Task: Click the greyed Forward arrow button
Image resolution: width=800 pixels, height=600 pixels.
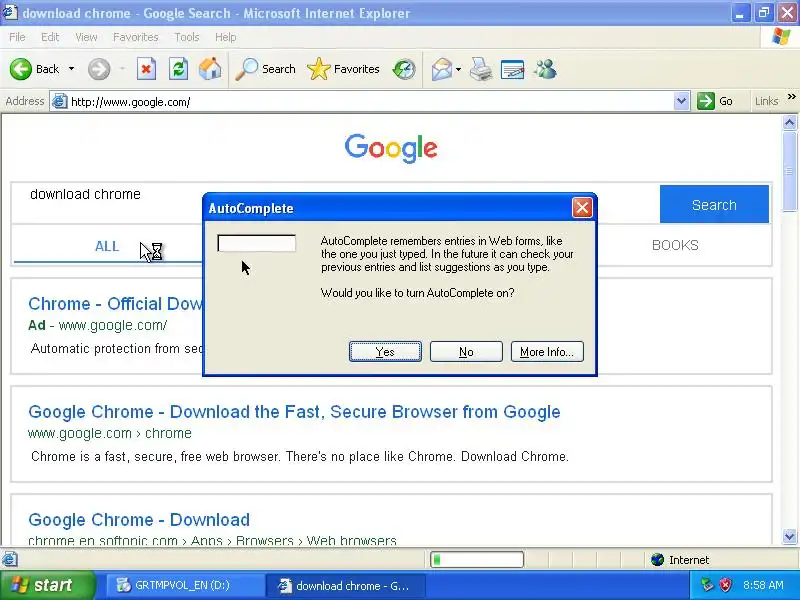Action: pos(99,69)
